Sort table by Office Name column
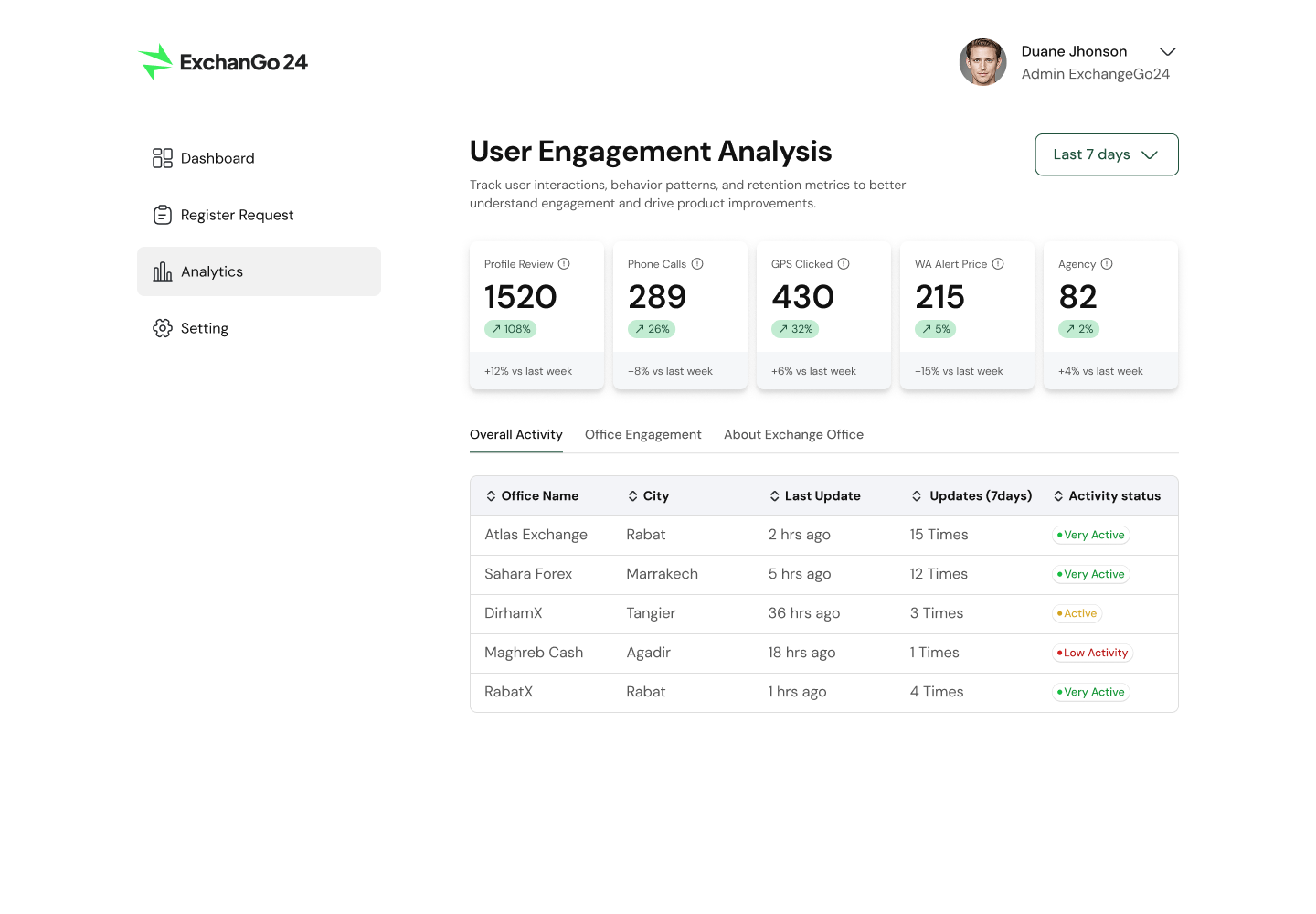Viewport: 1316px width, 914px height. 532,496
